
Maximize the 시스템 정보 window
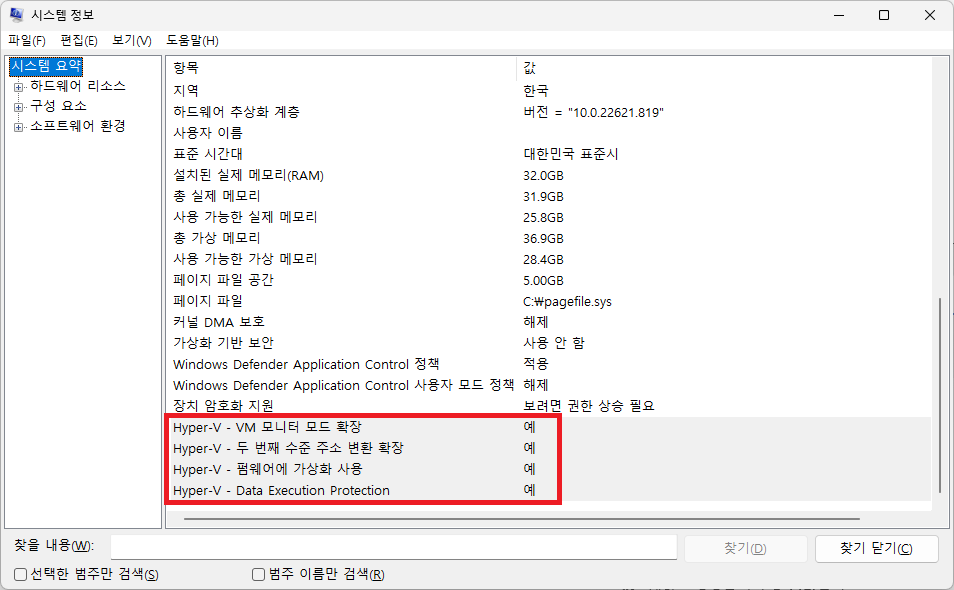(884, 15)
